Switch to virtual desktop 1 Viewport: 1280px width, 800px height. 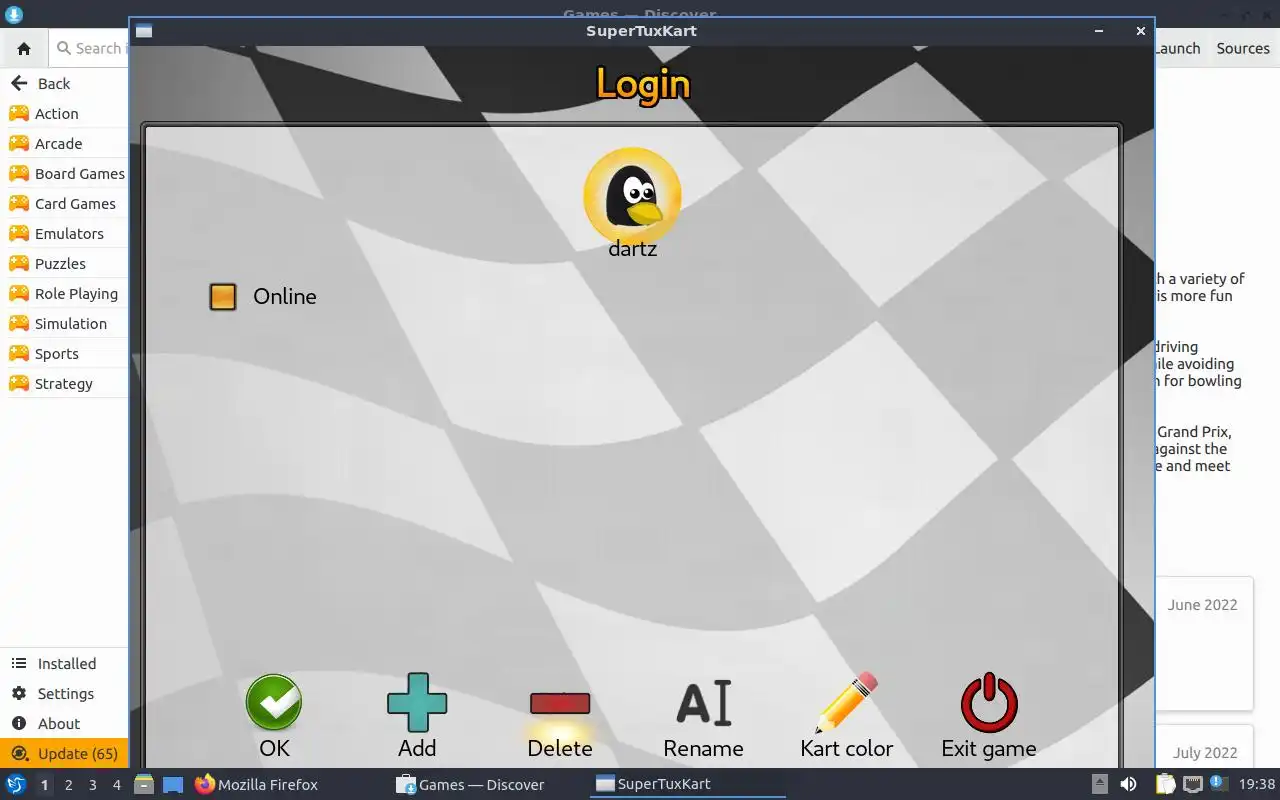point(44,785)
